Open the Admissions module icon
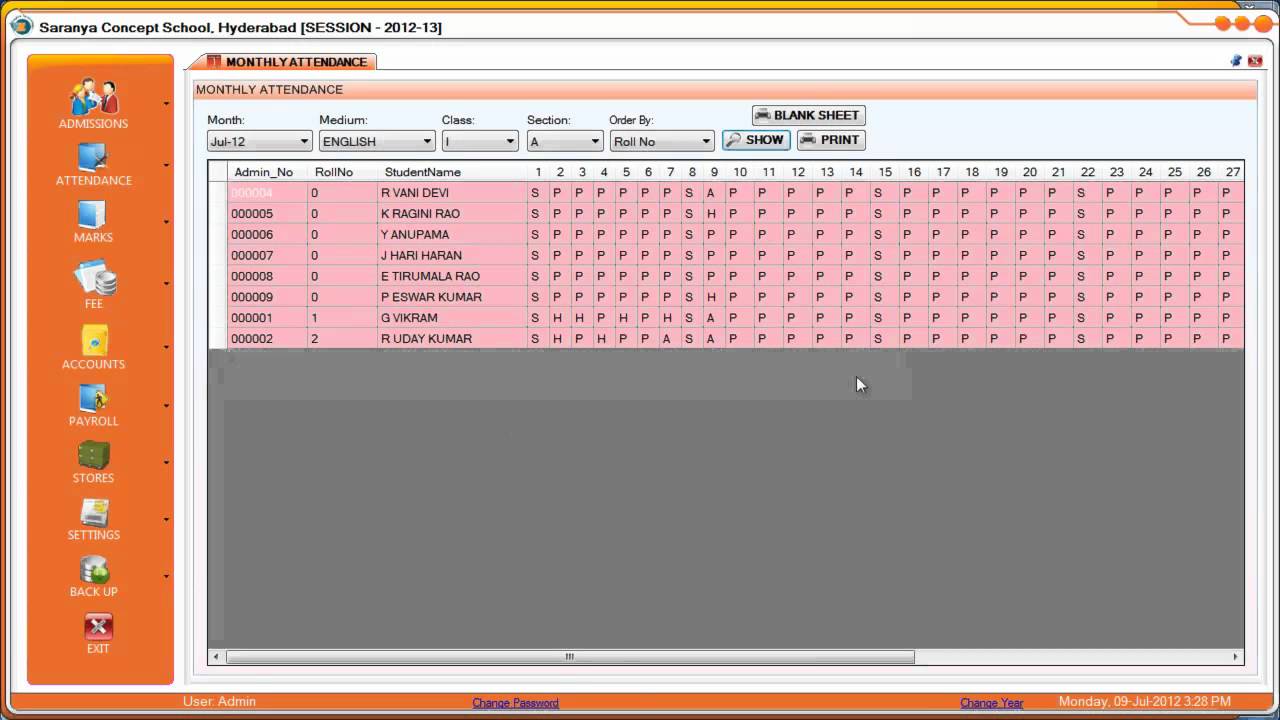This screenshot has width=1280, height=720. [94, 97]
